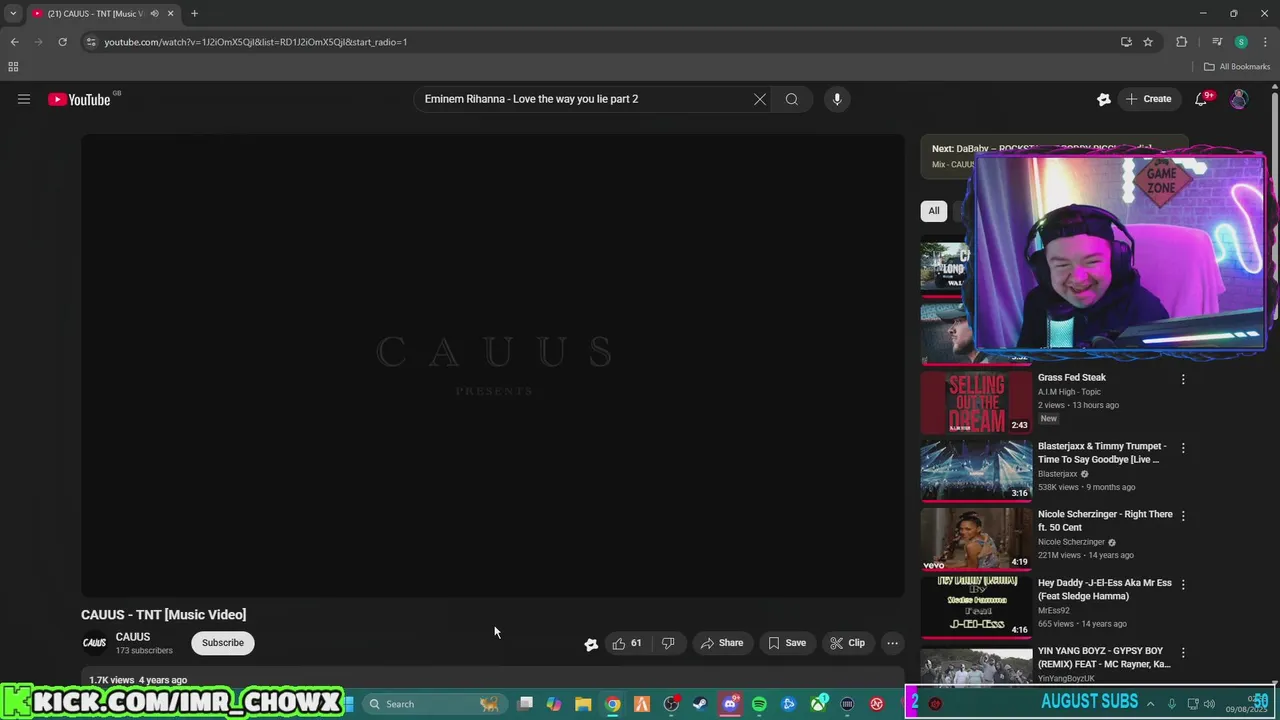Open Discord from the taskbar
The image size is (1280, 720).
[730, 704]
